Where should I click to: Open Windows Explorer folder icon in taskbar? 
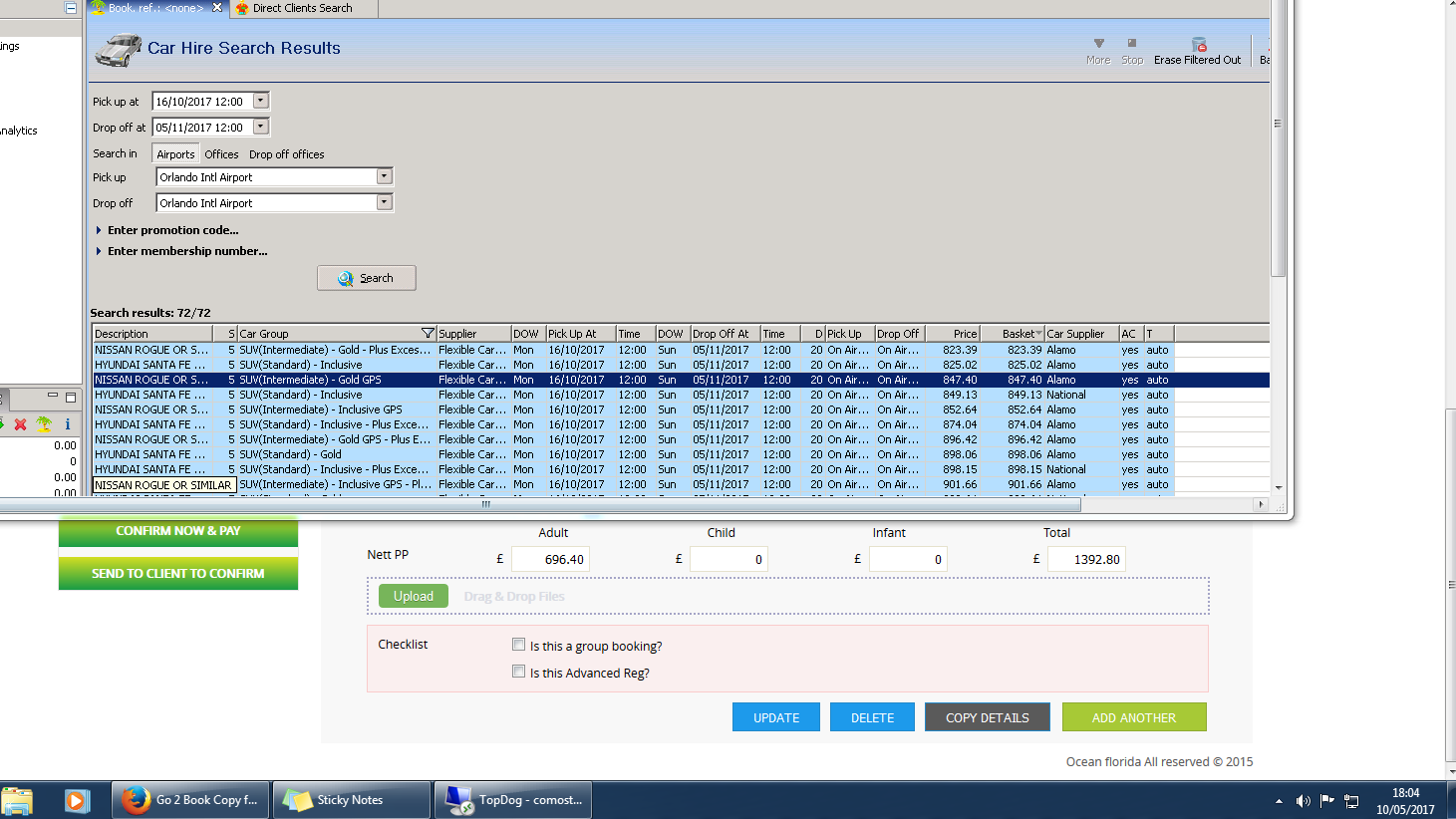coord(18,800)
